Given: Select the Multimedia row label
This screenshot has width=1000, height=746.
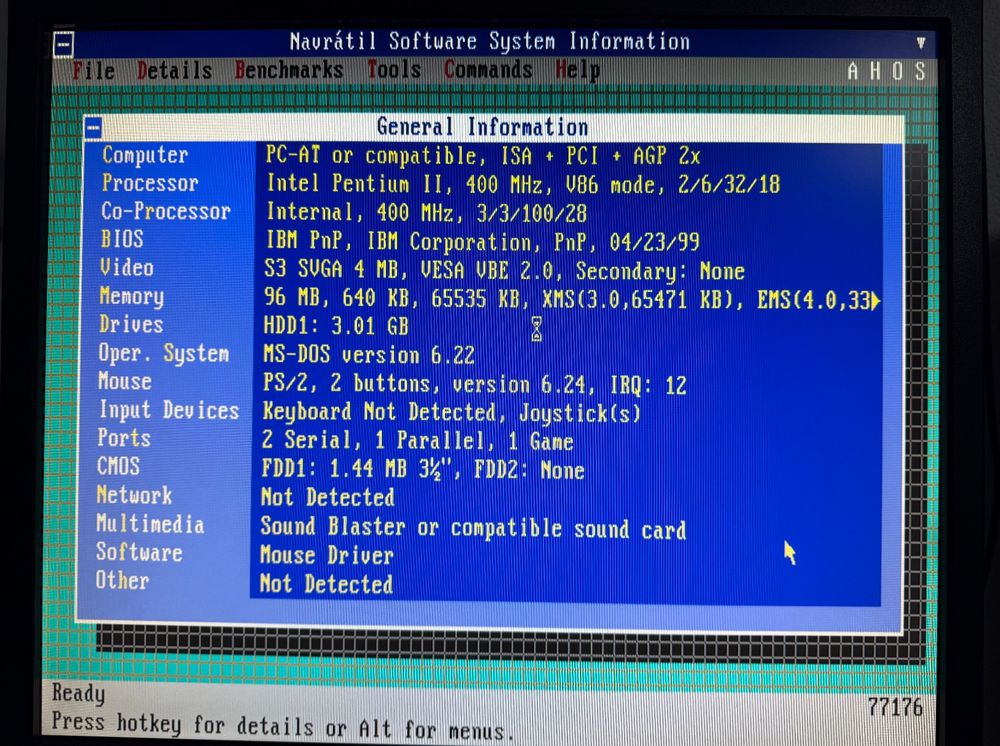Looking at the screenshot, I should tap(150, 524).
